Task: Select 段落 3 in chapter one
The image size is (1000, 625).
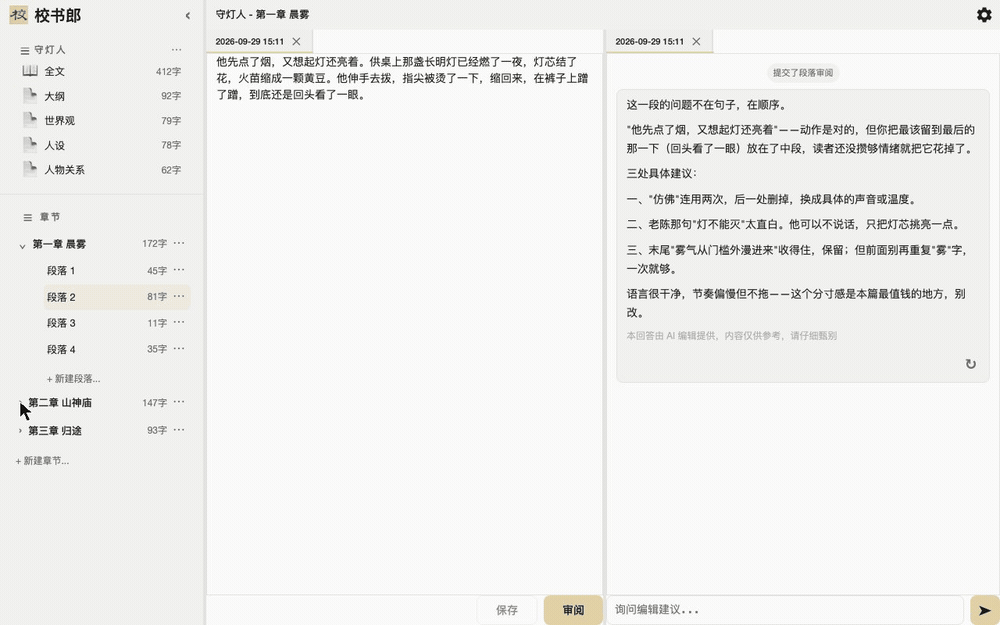Action: coord(117,323)
